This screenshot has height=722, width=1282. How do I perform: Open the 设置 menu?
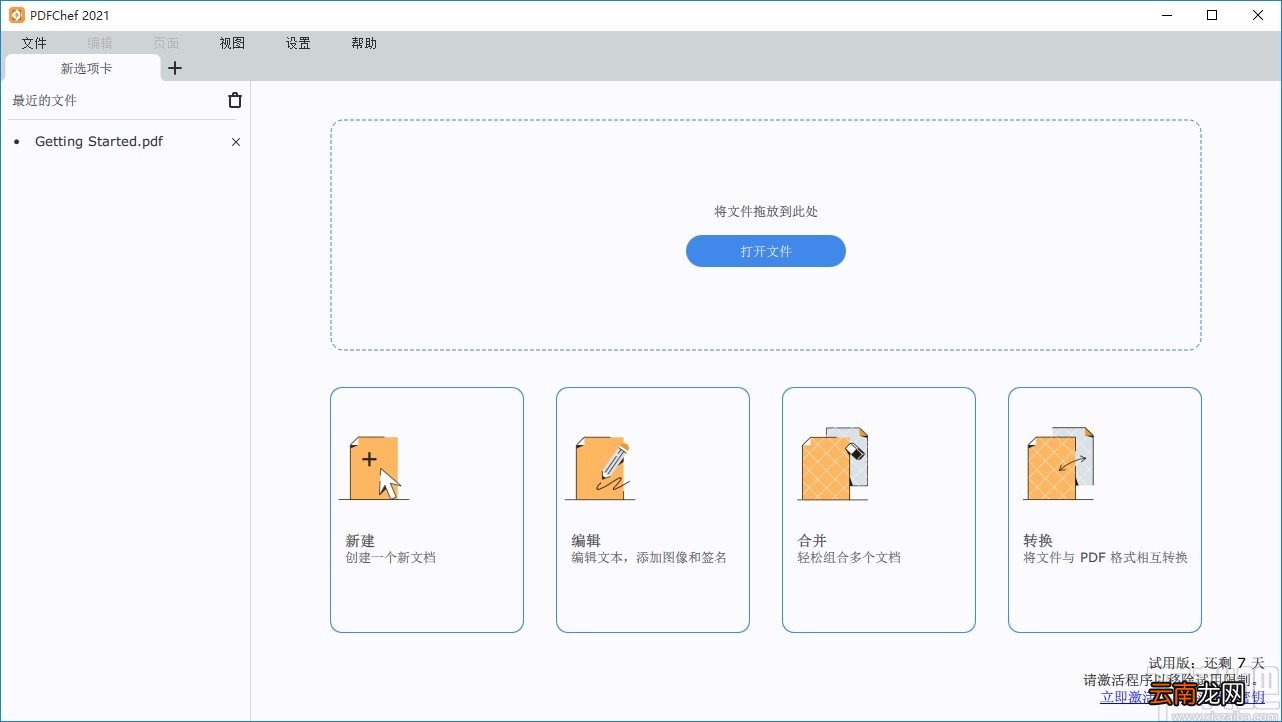[298, 43]
